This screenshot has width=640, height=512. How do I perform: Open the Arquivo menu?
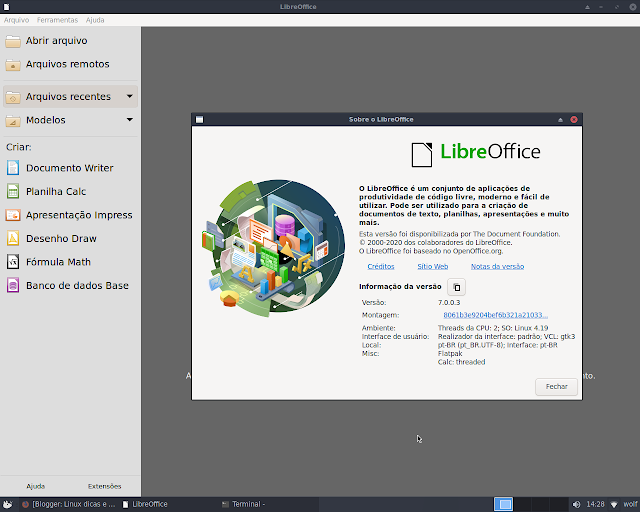tap(16, 20)
